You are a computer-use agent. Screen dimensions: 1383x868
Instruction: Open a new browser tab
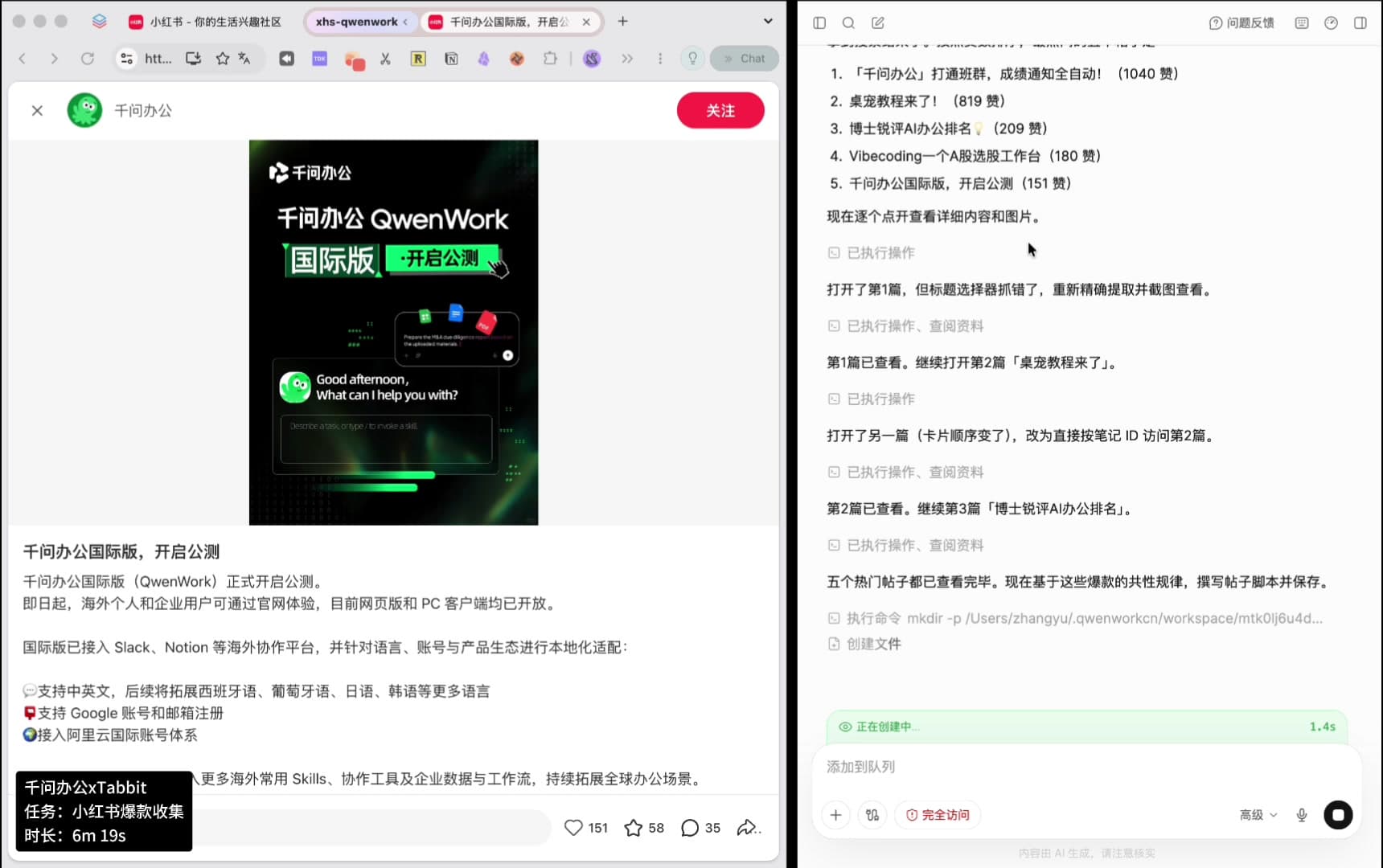[622, 22]
